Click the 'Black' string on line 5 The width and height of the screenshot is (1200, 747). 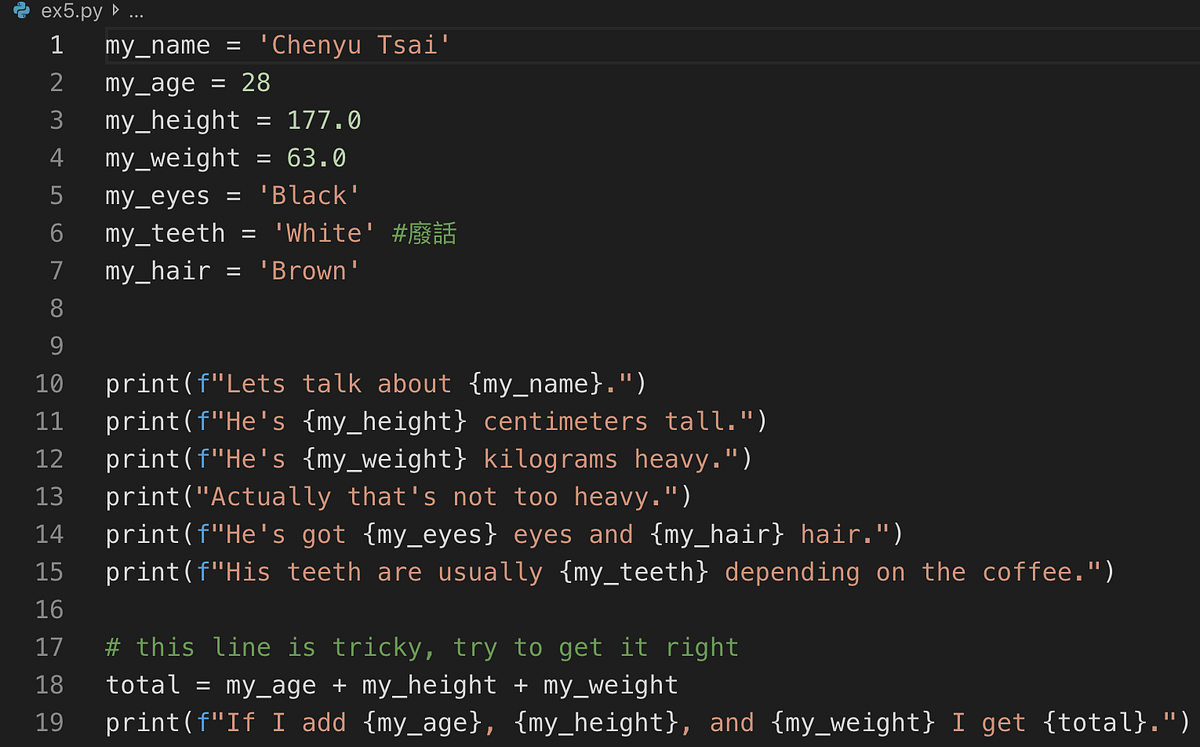tap(309, 195)
